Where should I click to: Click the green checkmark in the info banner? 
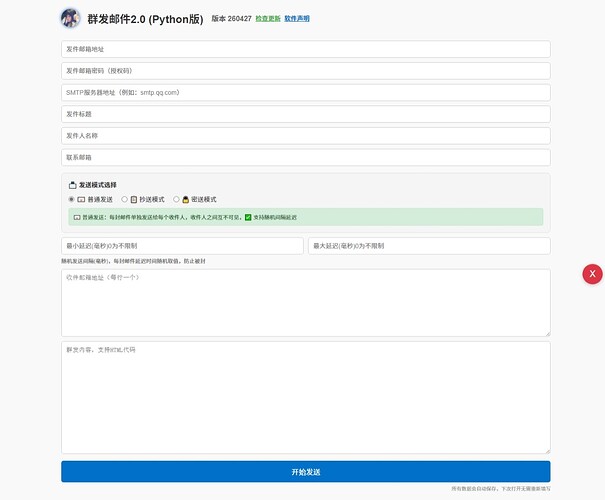point(248,217)
